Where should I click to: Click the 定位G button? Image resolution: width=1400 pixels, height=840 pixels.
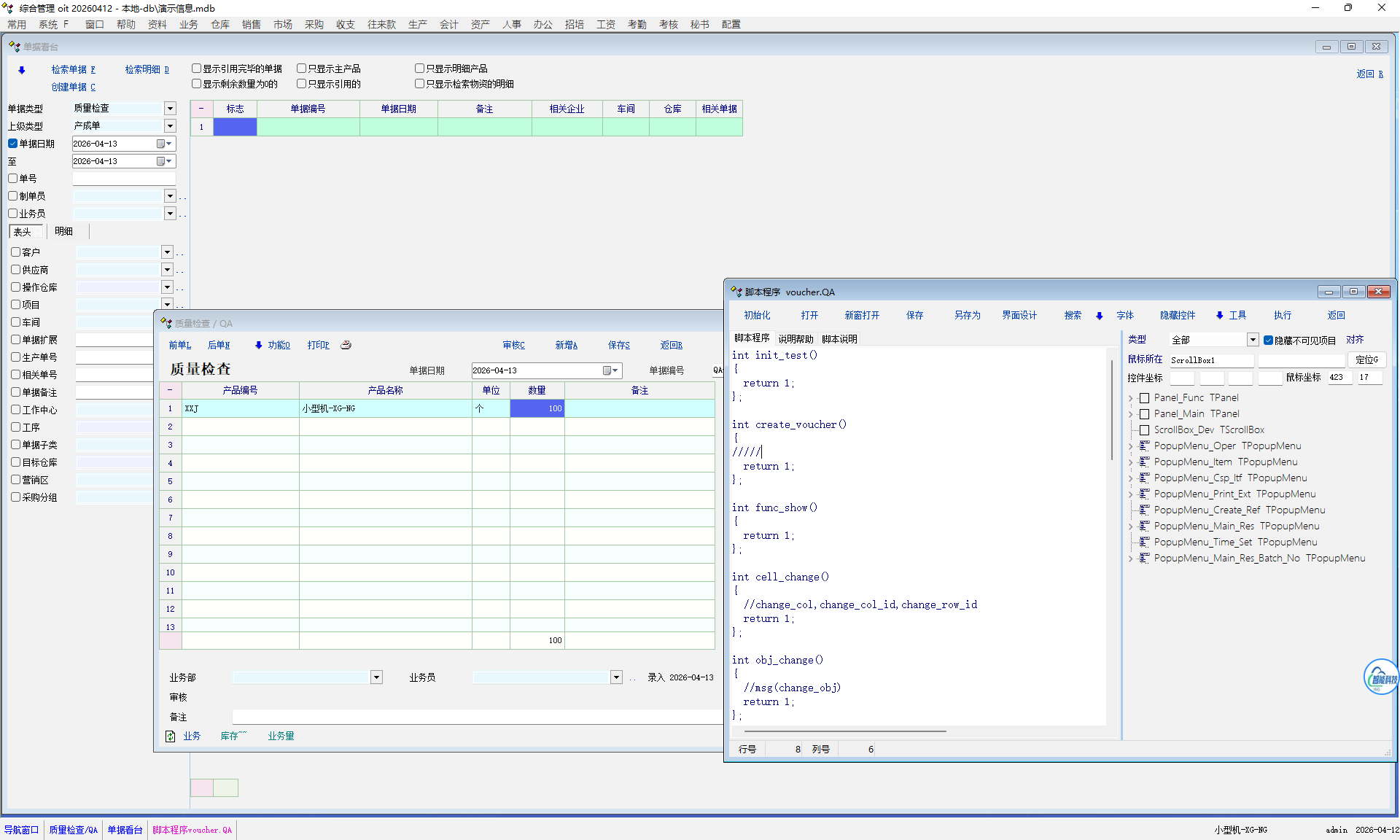coord(1366,359)
